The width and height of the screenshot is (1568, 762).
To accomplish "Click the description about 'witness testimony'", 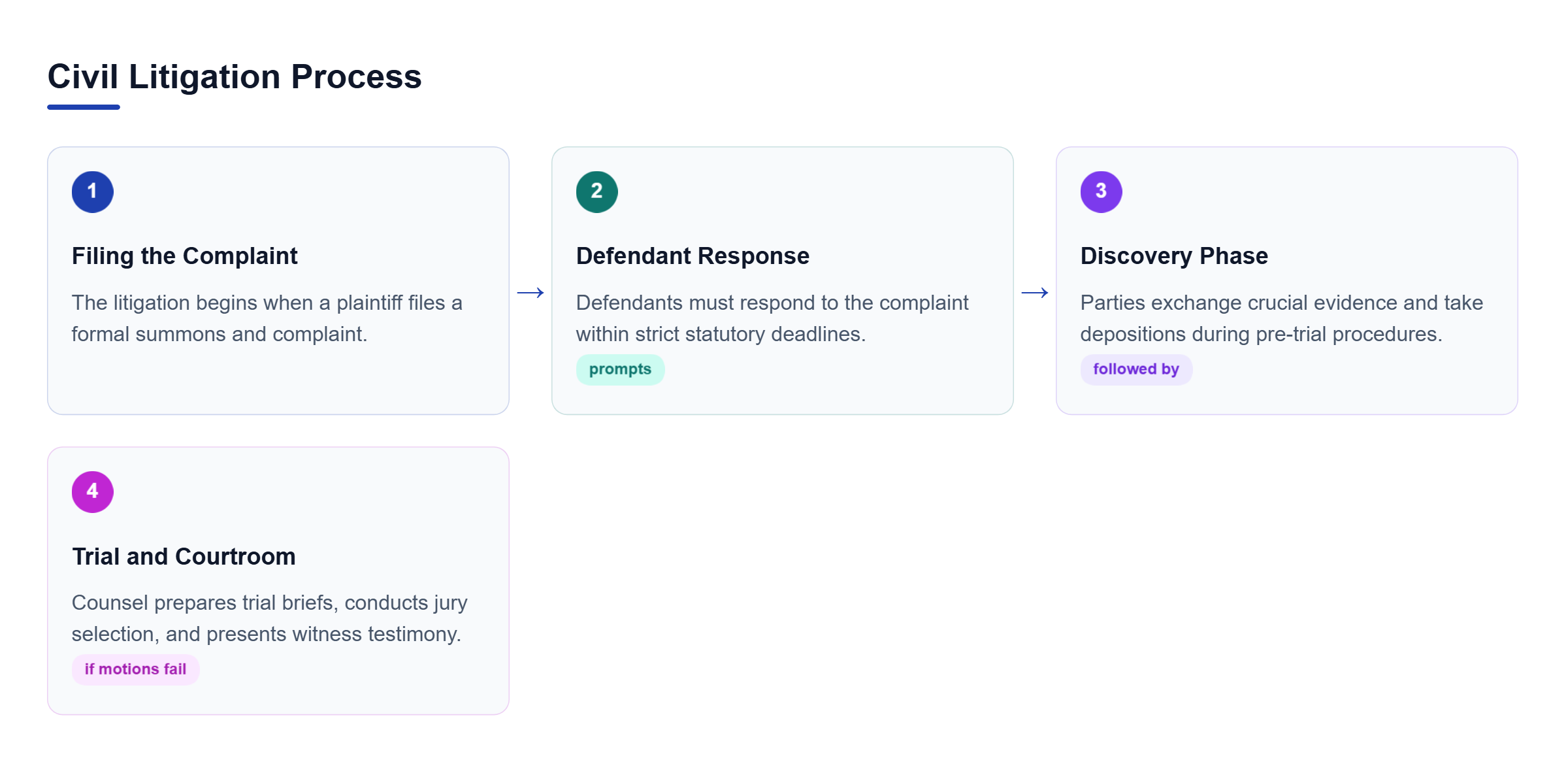I will (x=270, y=618).
